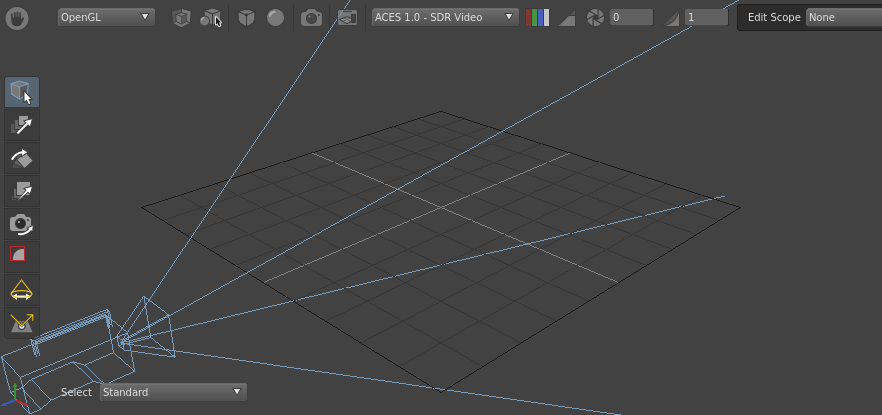Activate the translate tool with diagonal arrow

click(22, 125)
